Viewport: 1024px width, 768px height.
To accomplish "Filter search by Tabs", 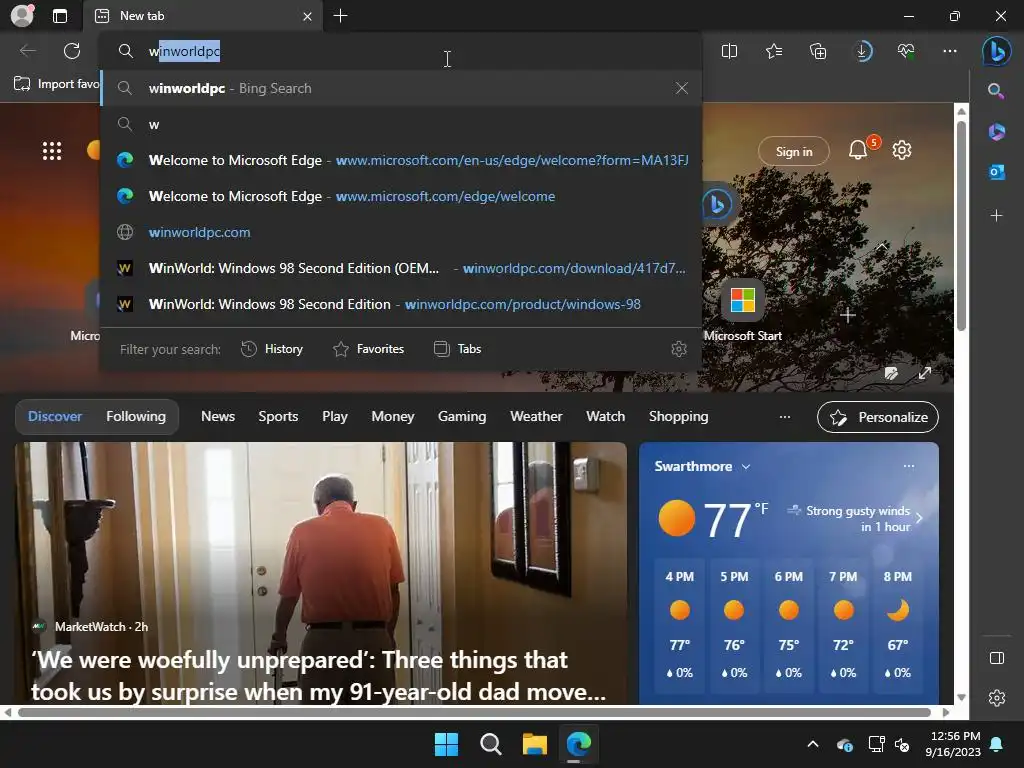I will coord(457,349).
